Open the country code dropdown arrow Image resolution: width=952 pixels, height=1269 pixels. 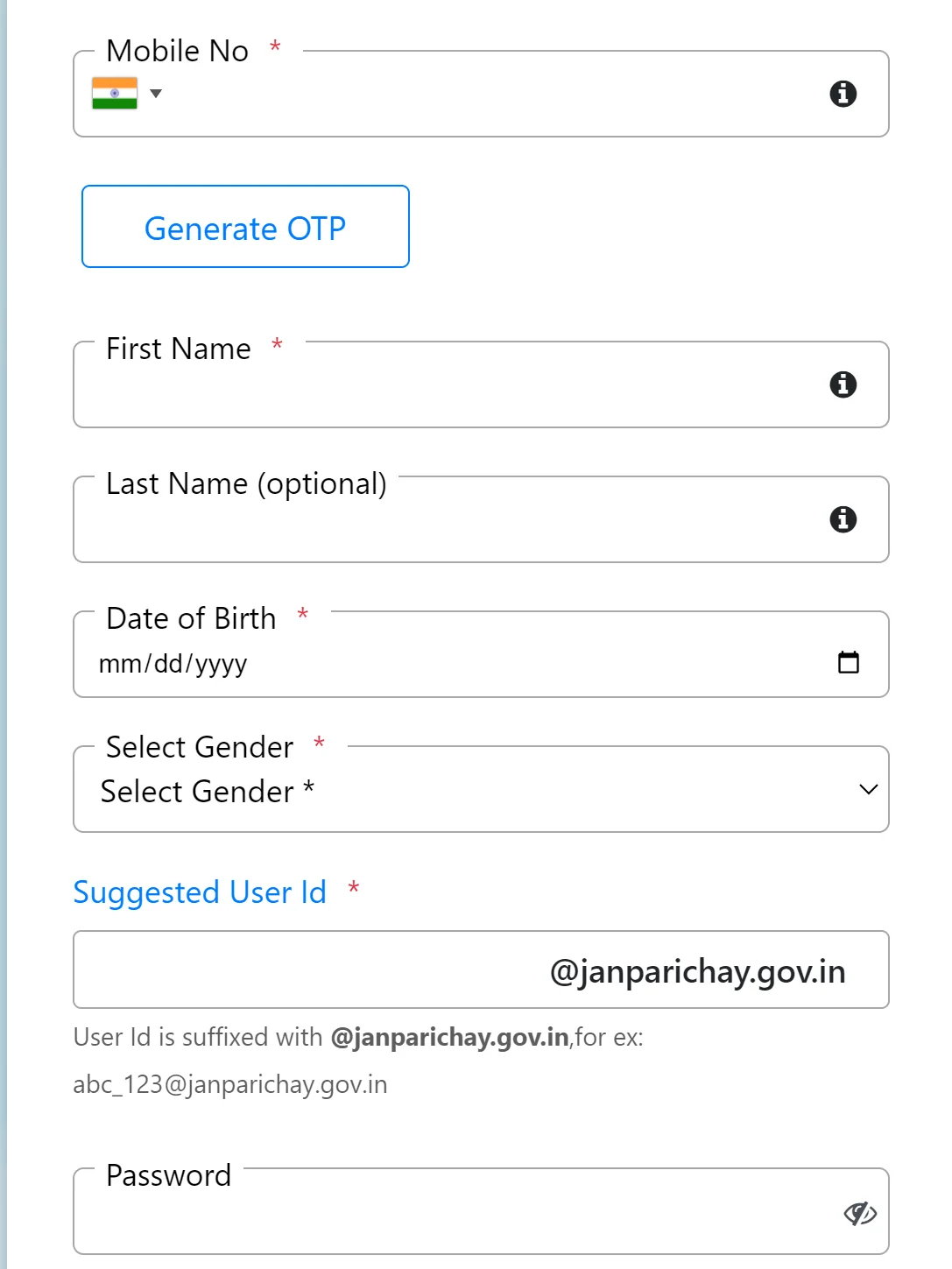[x=156, y=94]
